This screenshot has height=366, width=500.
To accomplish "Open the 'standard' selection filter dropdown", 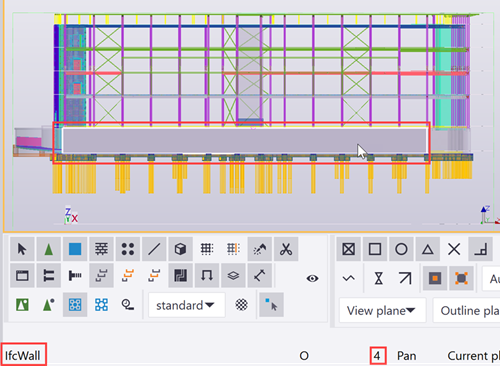I will [187, 305].
